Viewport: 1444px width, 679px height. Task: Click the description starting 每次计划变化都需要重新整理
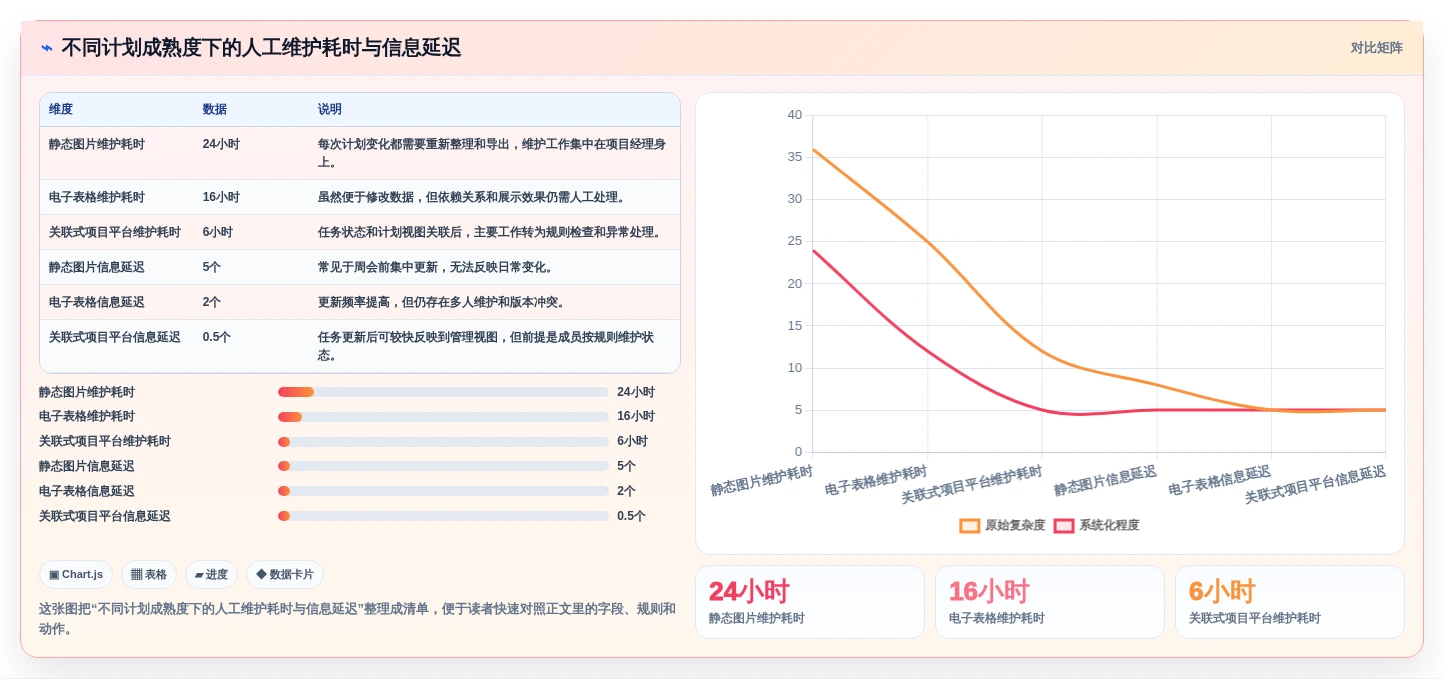pos(492,153)
